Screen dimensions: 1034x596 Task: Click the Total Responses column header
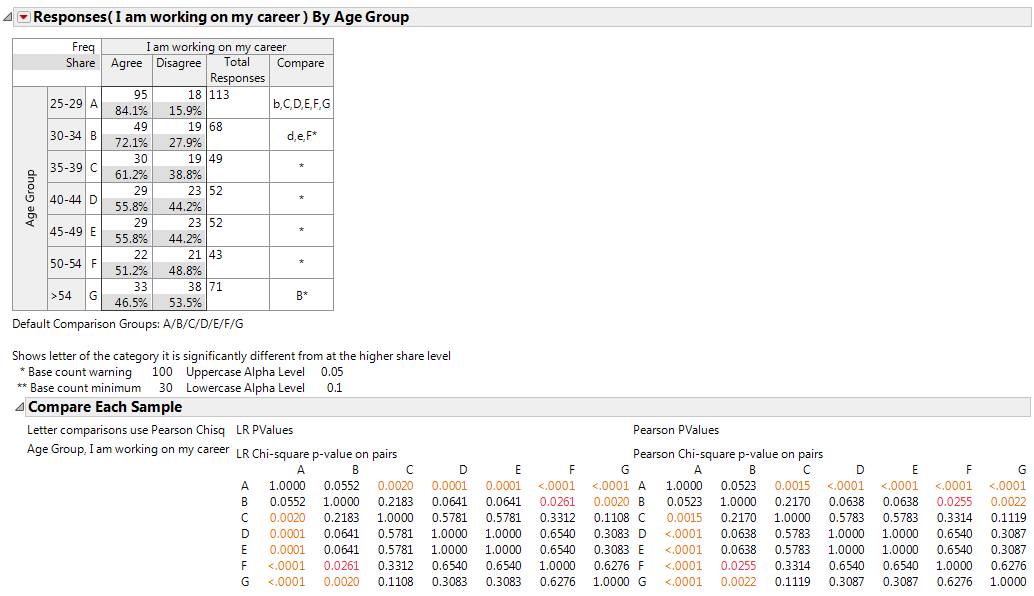pyautogui.click(x=237, y=70)
